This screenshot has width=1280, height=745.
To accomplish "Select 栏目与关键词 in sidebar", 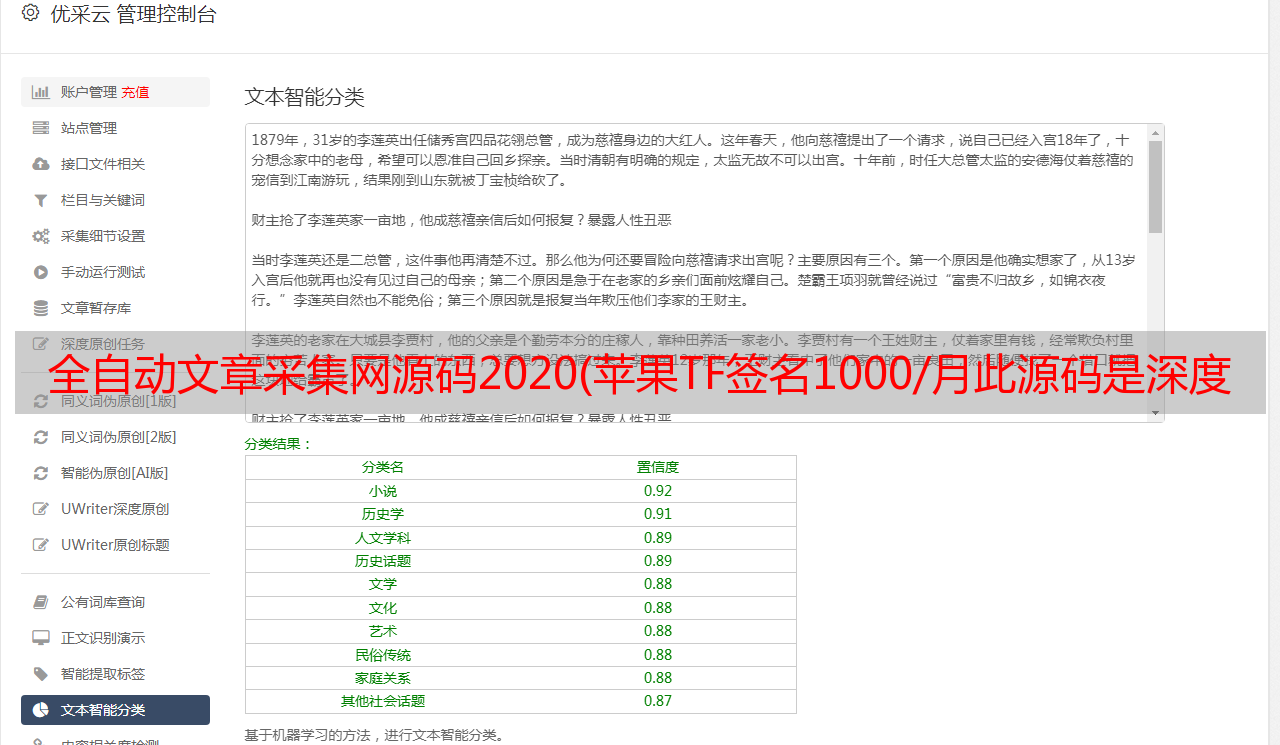I will click(115, 200).
